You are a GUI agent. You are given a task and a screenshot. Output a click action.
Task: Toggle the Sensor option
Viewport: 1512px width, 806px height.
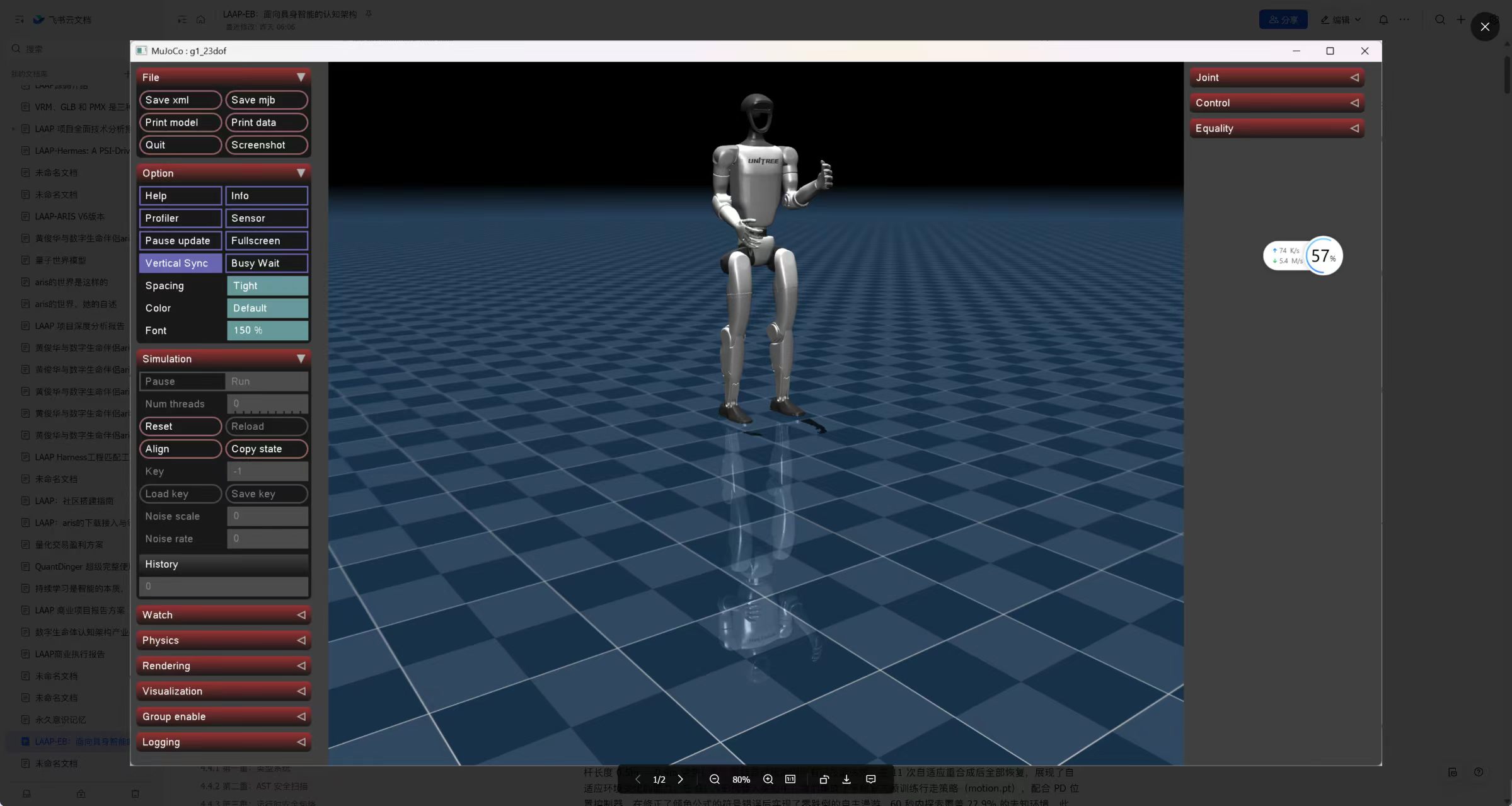[x=267, y=218]
